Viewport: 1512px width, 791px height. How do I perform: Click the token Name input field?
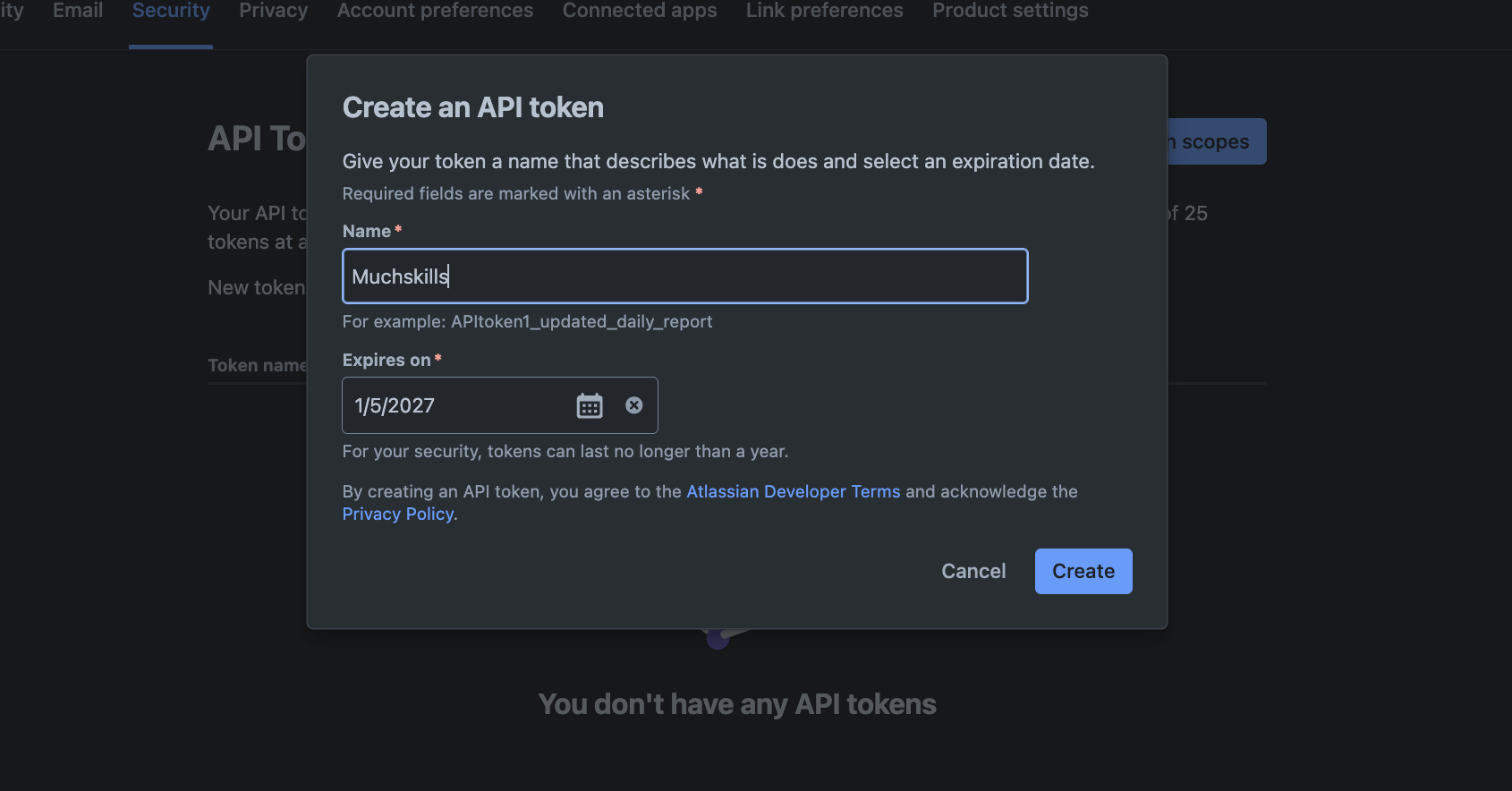[x=684, y=276]
